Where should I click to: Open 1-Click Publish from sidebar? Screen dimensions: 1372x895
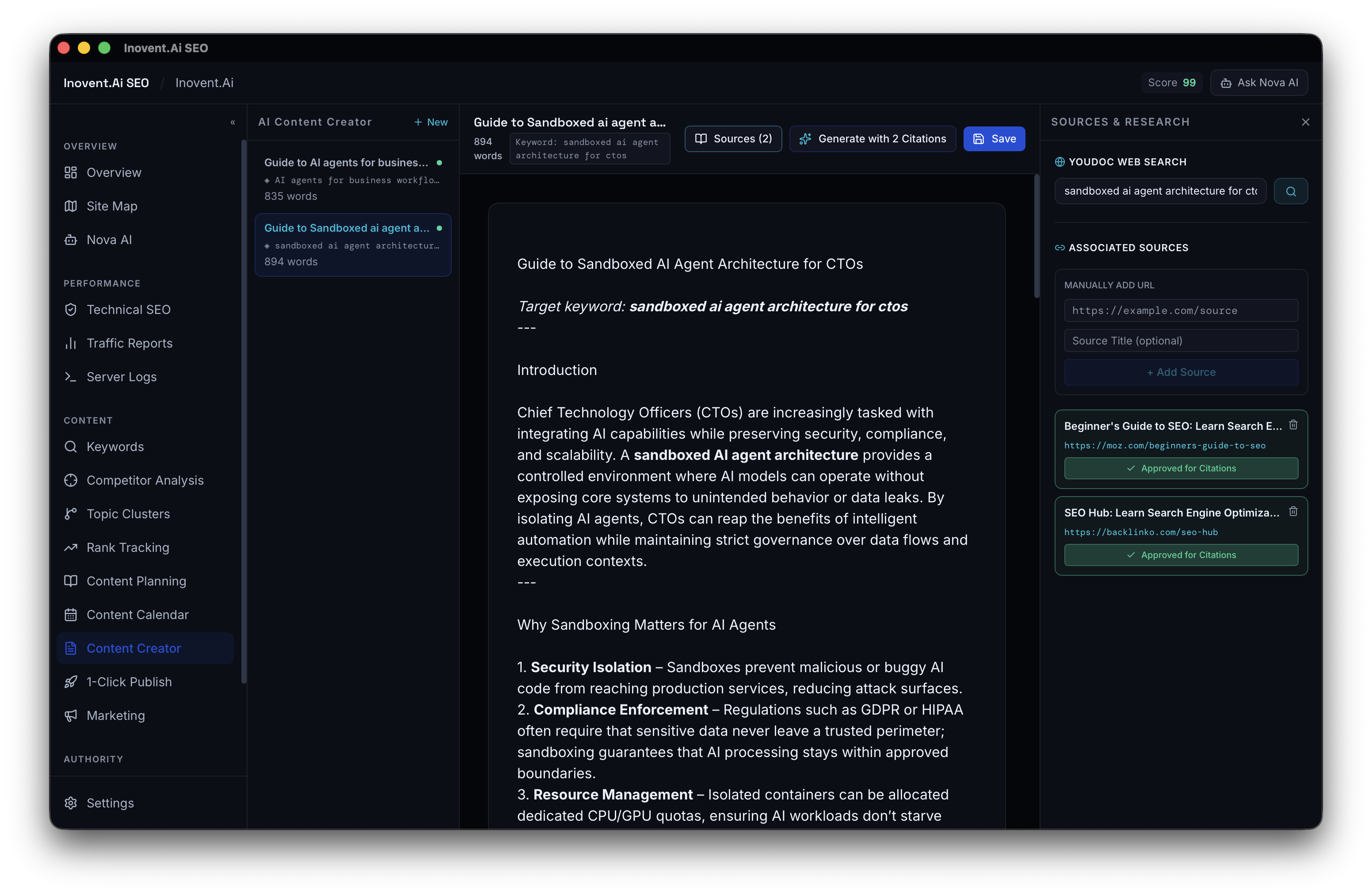tap(145, 681)
